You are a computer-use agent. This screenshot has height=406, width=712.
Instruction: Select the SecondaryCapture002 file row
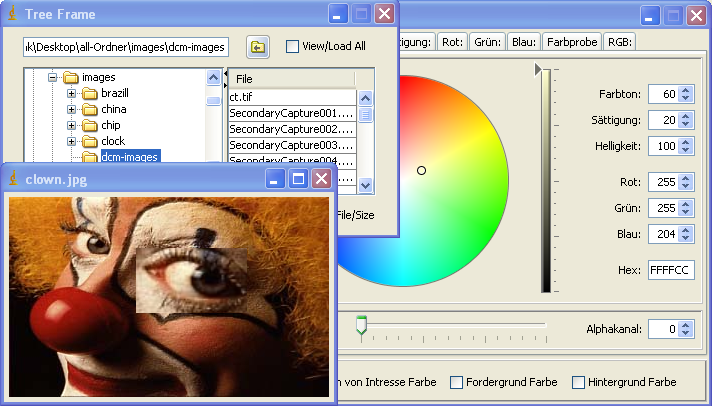click(x=292, y=129)
